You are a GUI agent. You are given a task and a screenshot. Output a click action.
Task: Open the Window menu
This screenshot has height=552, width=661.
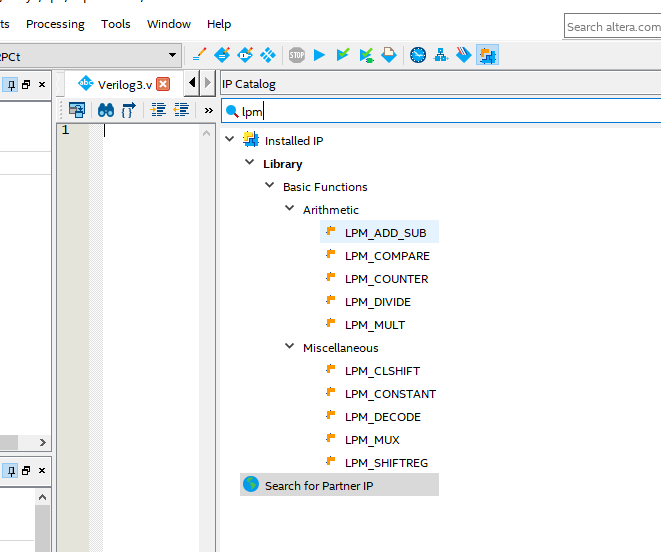(x=169, y=24)
